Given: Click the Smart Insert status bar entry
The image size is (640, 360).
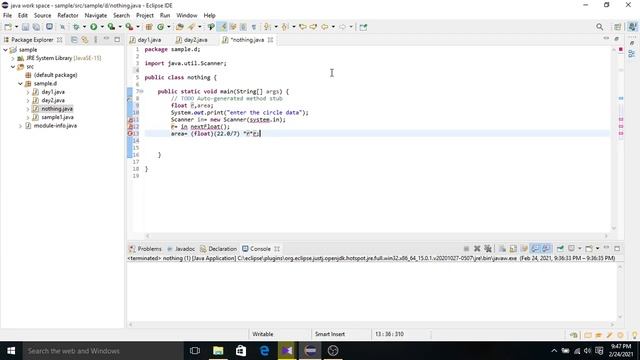Looking at the screenshot, I should click(330, 334).
